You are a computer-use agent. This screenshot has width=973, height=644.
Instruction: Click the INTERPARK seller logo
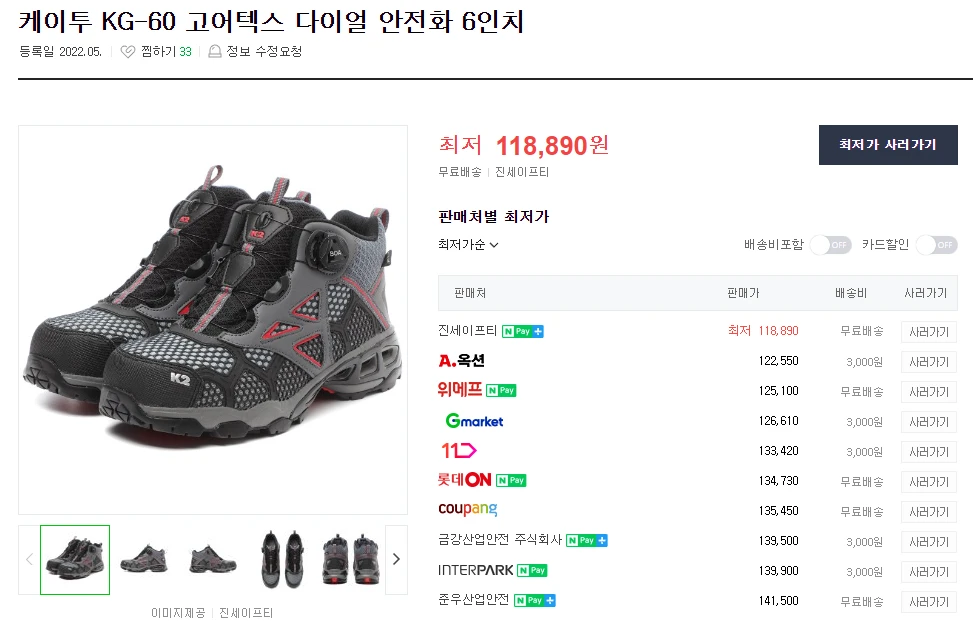pyautogui.click(x=476, y=570)
